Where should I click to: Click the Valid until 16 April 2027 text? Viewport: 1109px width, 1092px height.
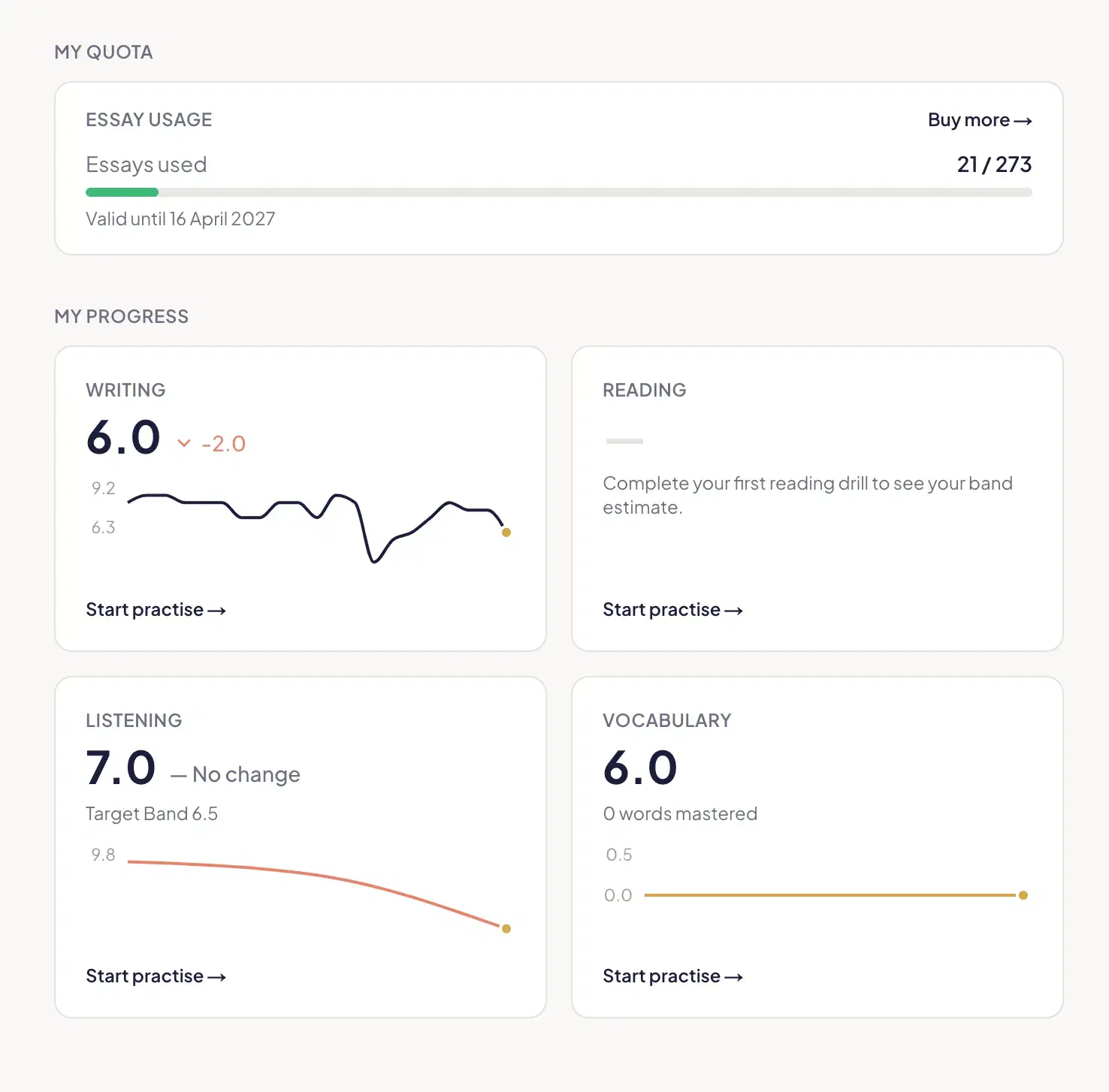(180, 219)
